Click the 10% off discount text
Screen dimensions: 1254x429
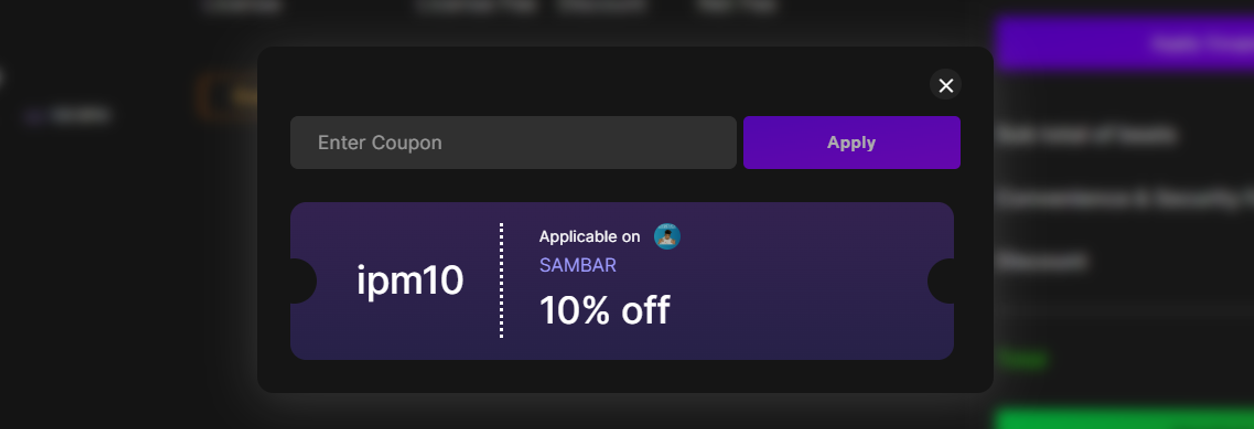point(604,311)
